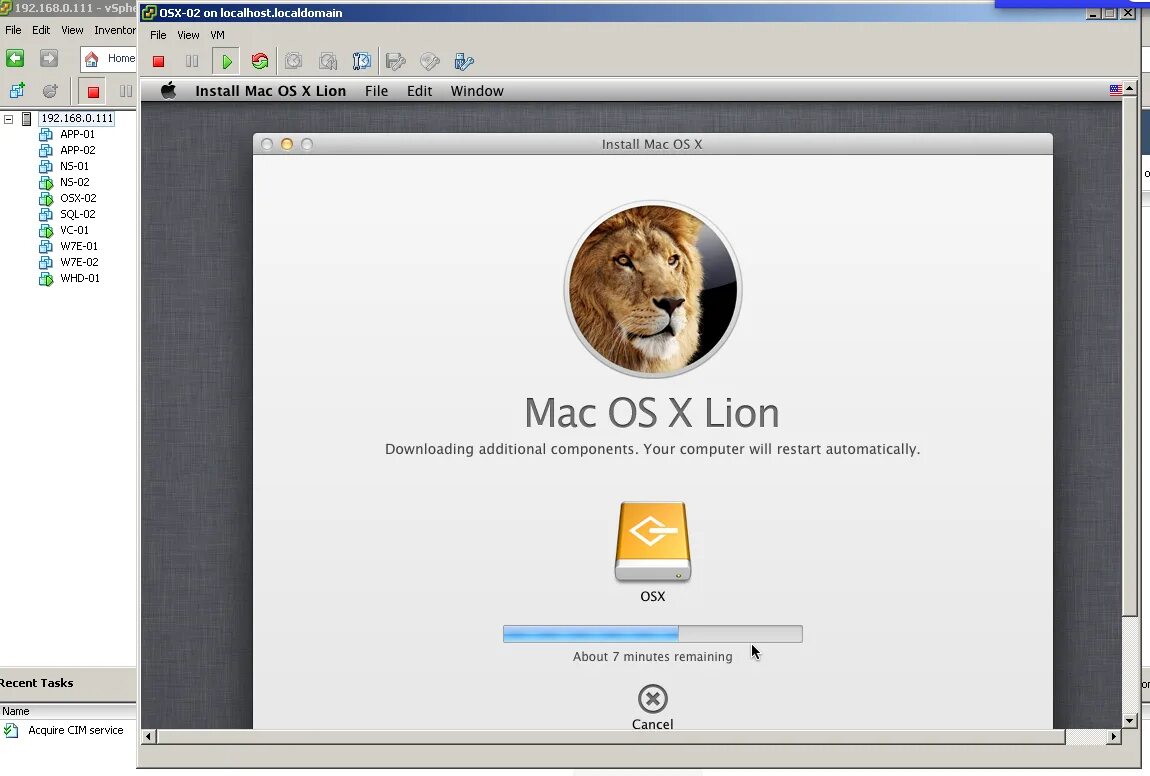Open Inventory menu in vSphere client window
Viewport: 1150px width, 776px height.
click(x=115, y=30)
